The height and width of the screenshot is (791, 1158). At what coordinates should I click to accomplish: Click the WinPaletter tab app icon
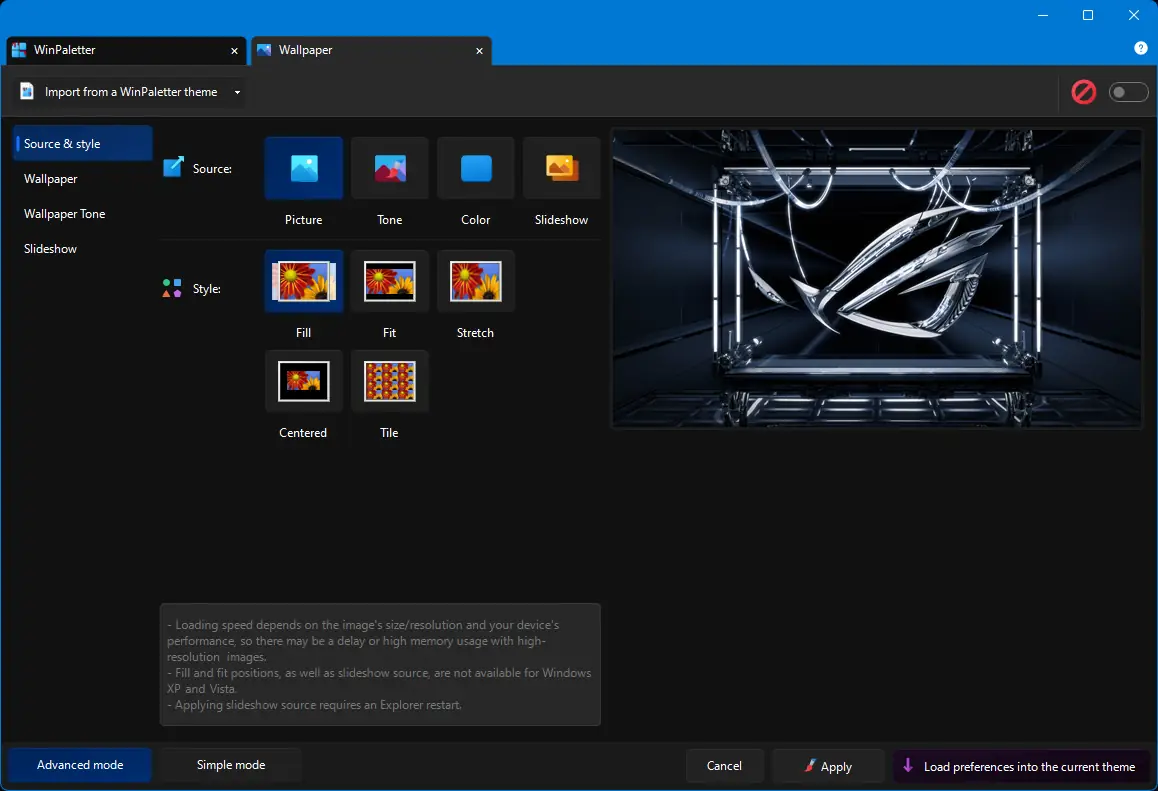pos(19,50)
